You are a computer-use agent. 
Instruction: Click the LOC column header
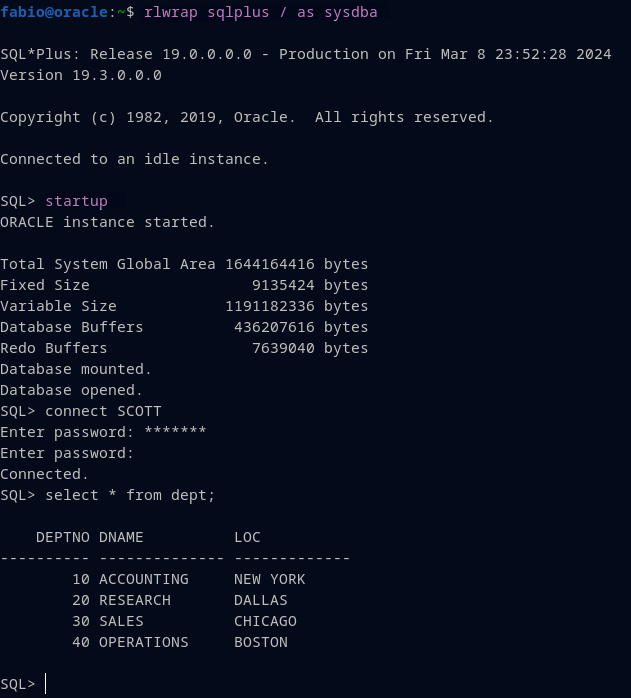point(247,537)
